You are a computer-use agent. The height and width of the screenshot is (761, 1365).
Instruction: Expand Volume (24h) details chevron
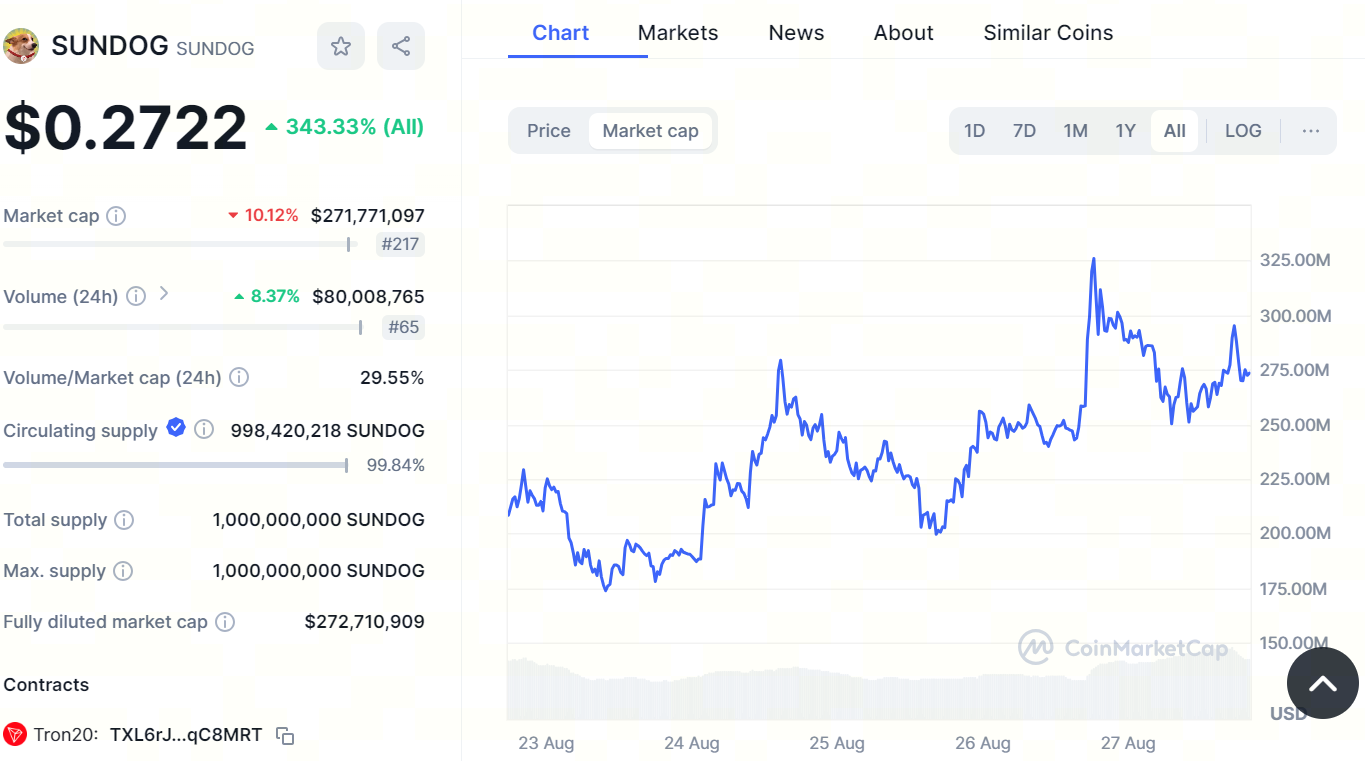click(164, 294)
